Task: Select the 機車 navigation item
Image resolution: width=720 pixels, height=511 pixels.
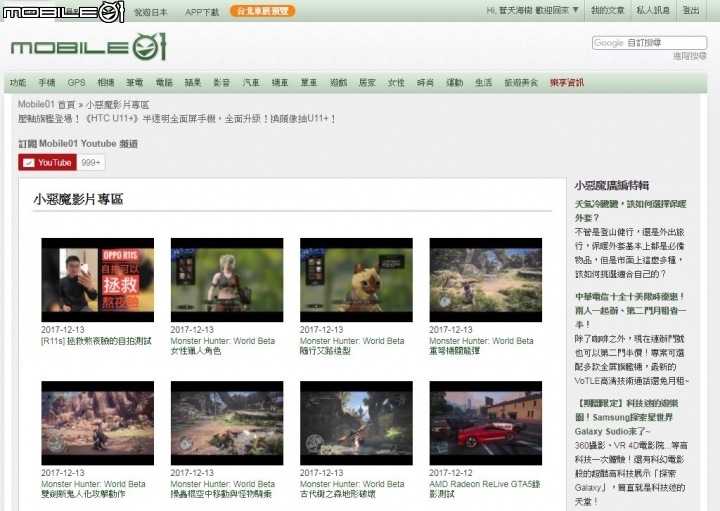Action: pyautogui.click(x=280, y=83)
